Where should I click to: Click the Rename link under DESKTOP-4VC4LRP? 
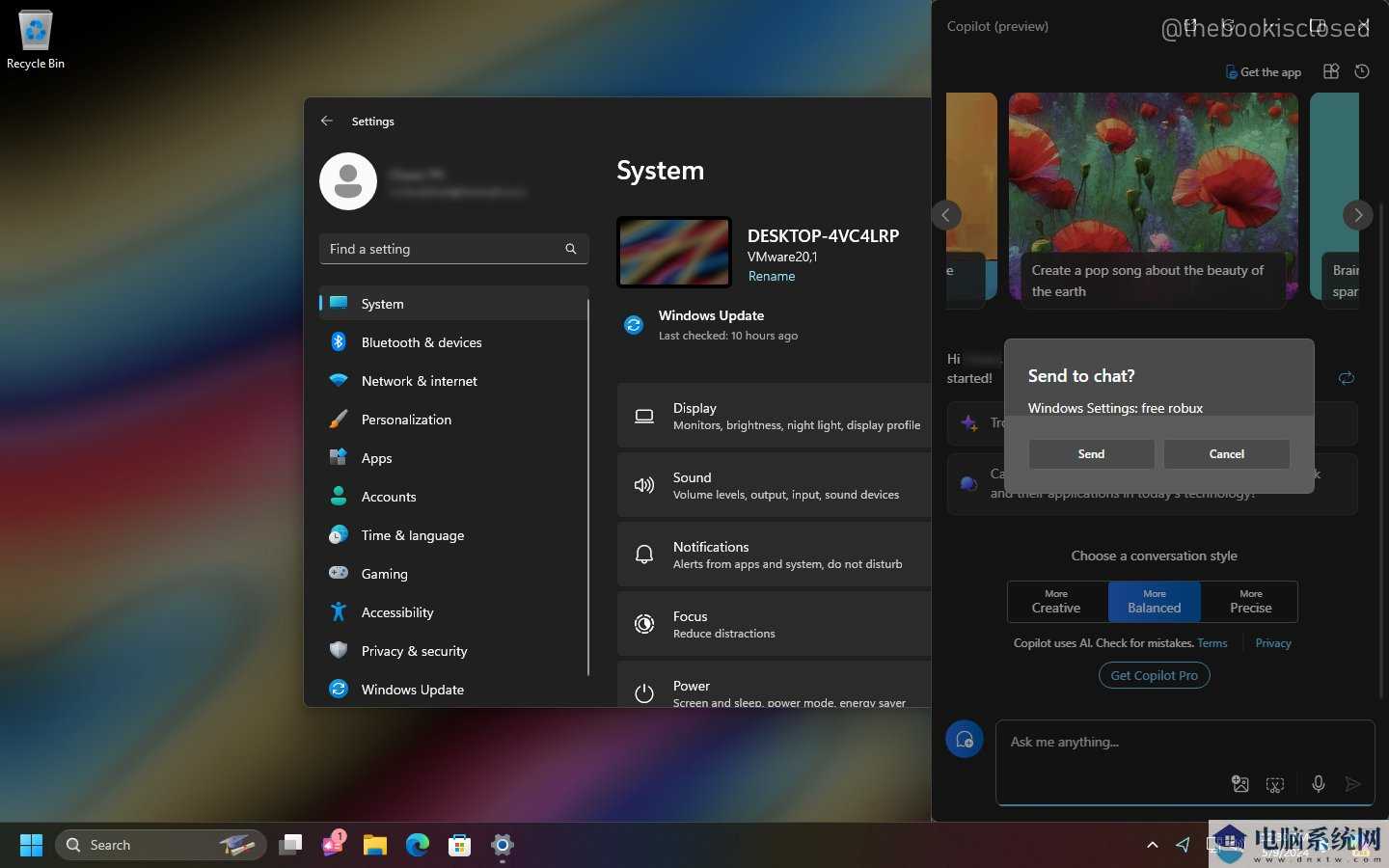[772, 276]
